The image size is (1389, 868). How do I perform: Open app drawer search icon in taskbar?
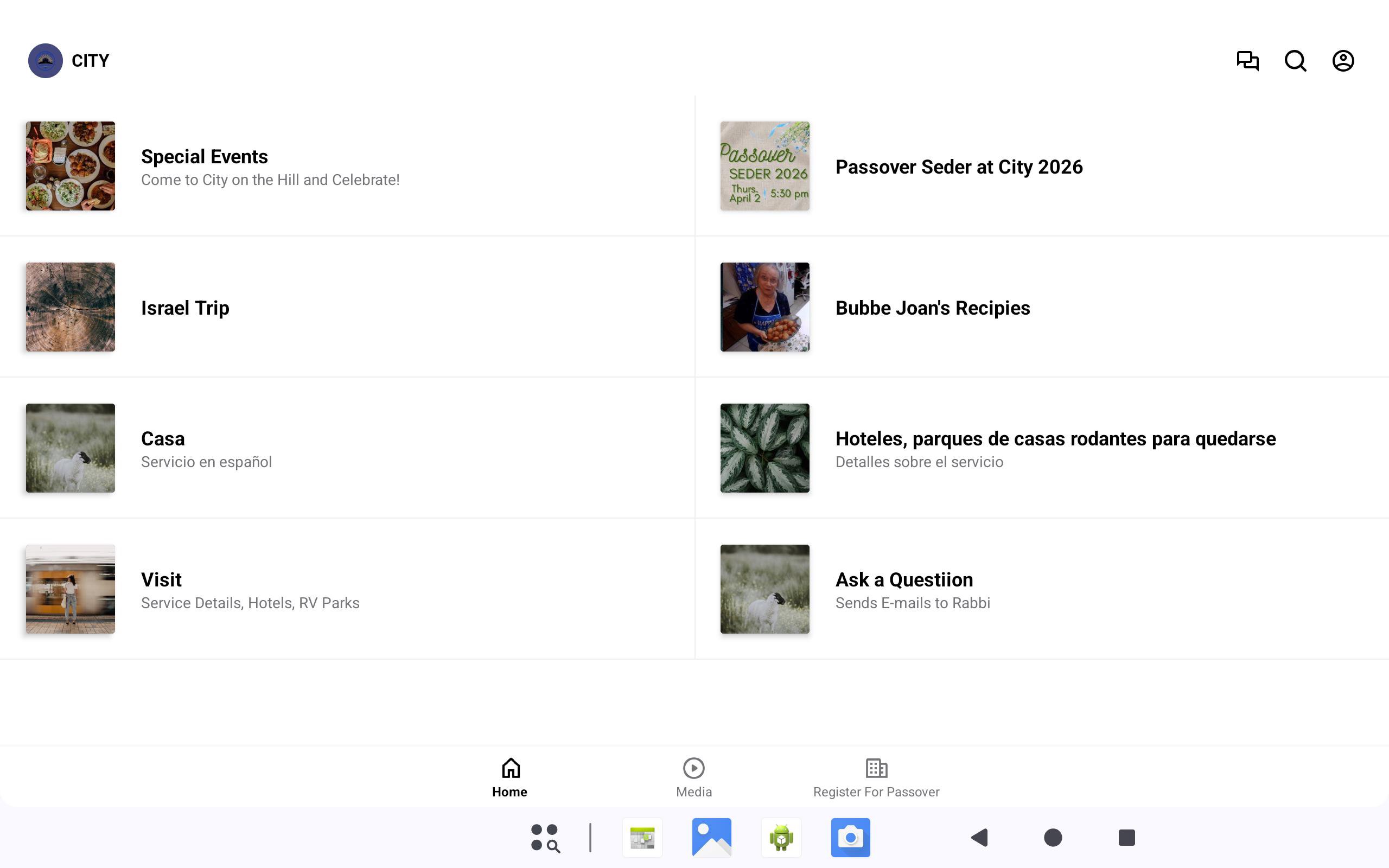tap(545, 838)
